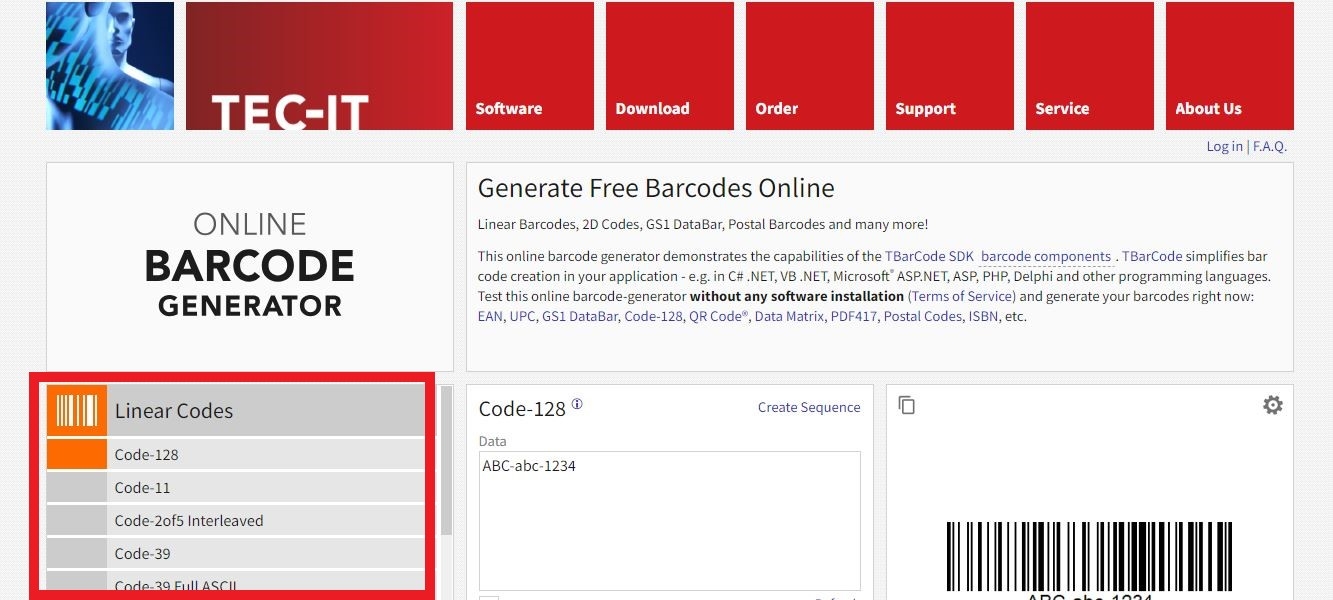
Task: Open the Download menu
Action: pos(670,66)
